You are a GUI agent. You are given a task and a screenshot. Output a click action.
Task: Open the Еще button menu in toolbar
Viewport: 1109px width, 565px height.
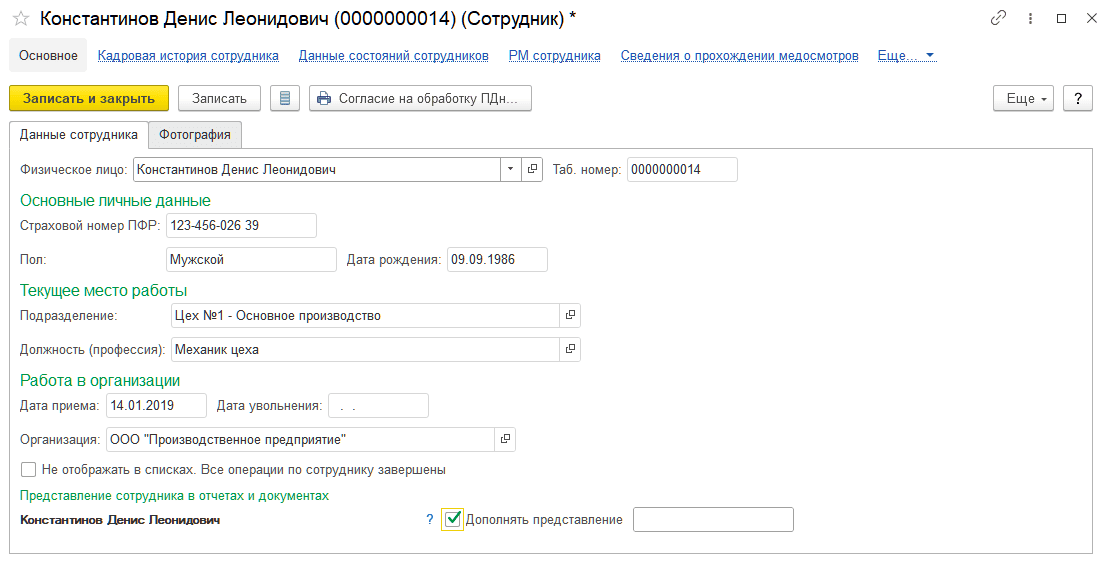(1023, 98)
